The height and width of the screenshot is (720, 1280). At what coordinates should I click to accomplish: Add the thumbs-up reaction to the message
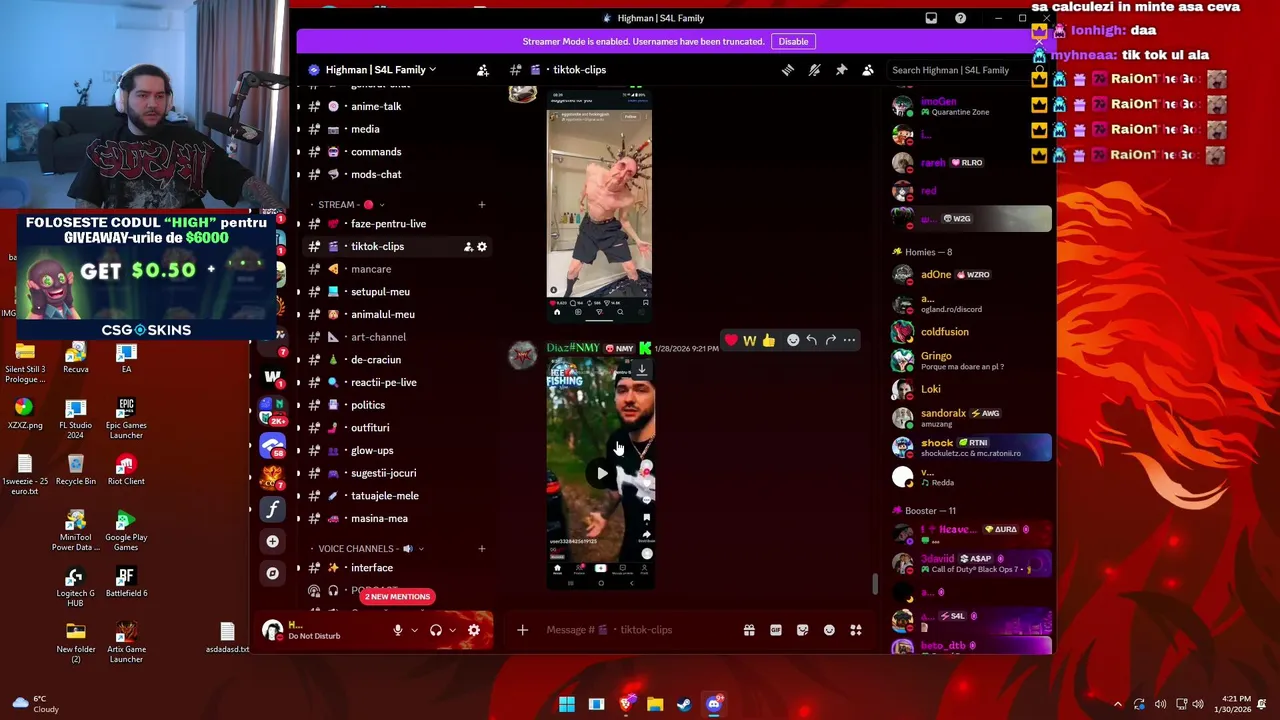tap(768, 340)
